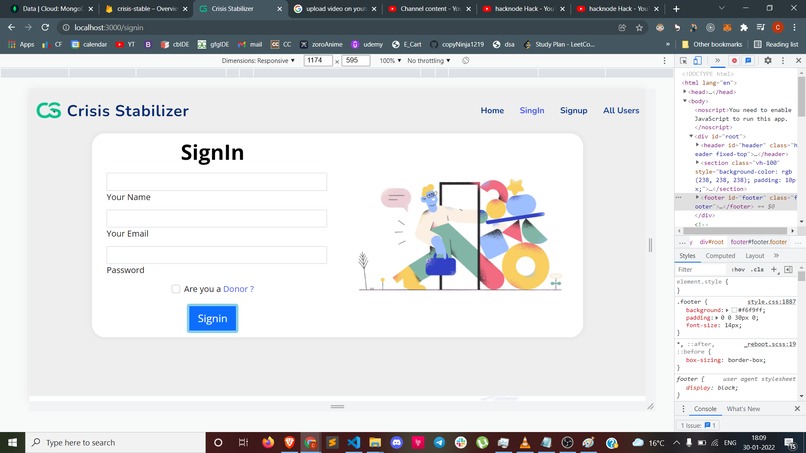Click the rotate screen icon
The width and height of the screenshot is (806, 453).
(x=466, y=61)
